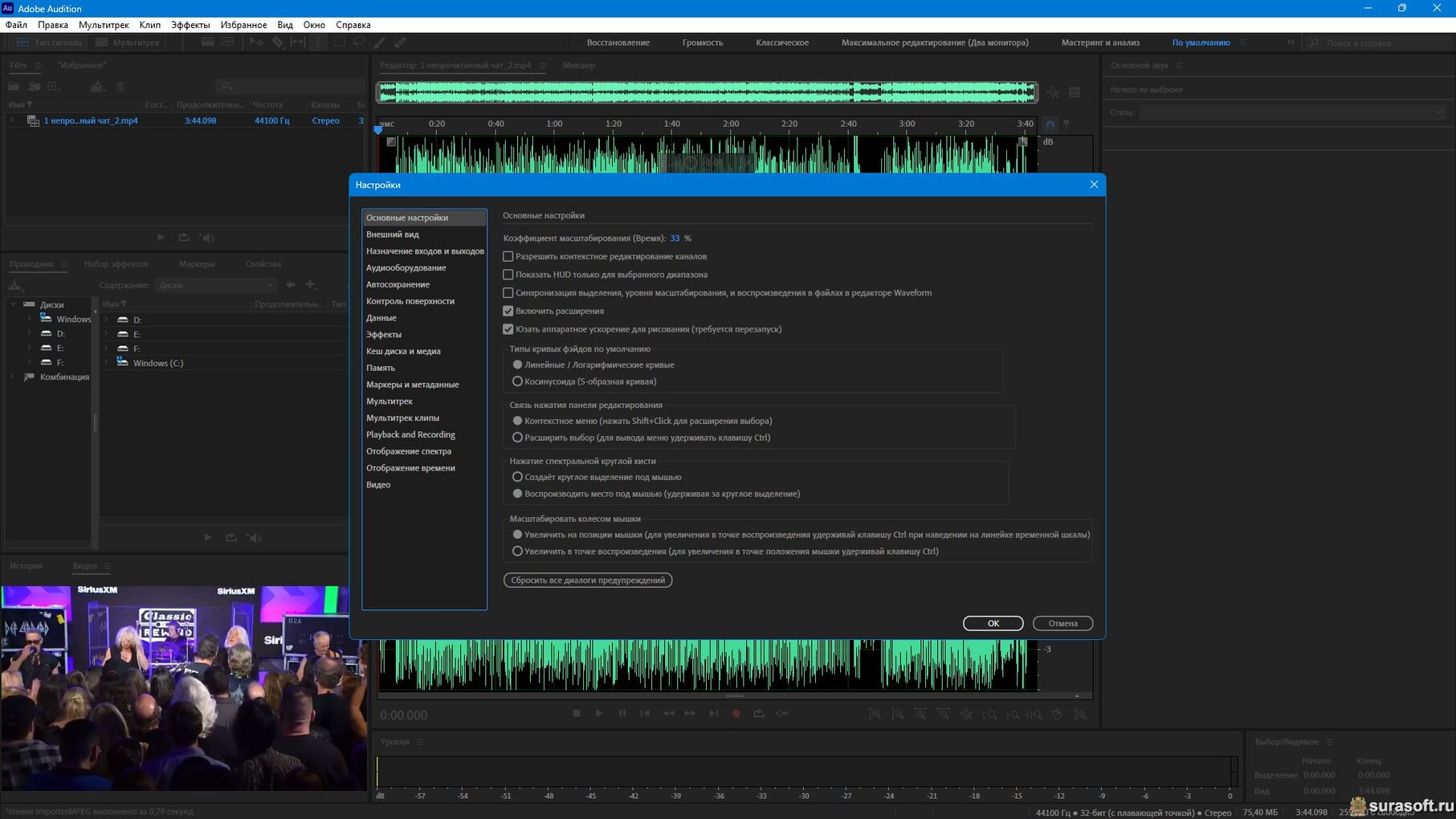This screenshot has height=819, width=1456.
Task: Open the Эффекты menu
Action: [x=190, y=25]
